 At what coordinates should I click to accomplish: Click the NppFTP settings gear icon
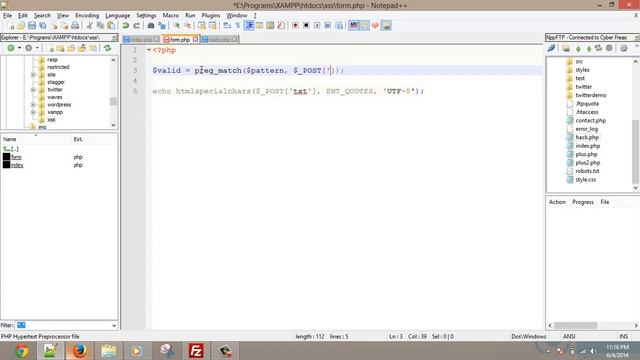[x=623, y=49]
